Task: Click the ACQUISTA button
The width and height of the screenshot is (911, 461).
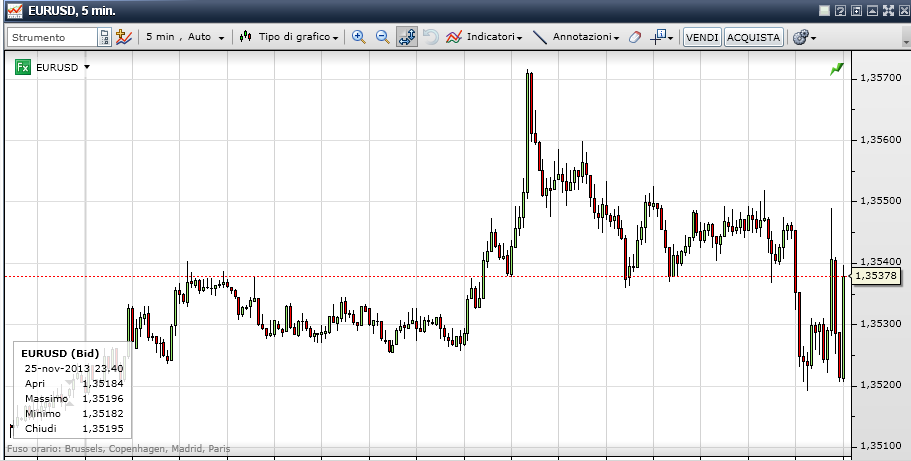Action: point(753,37)
